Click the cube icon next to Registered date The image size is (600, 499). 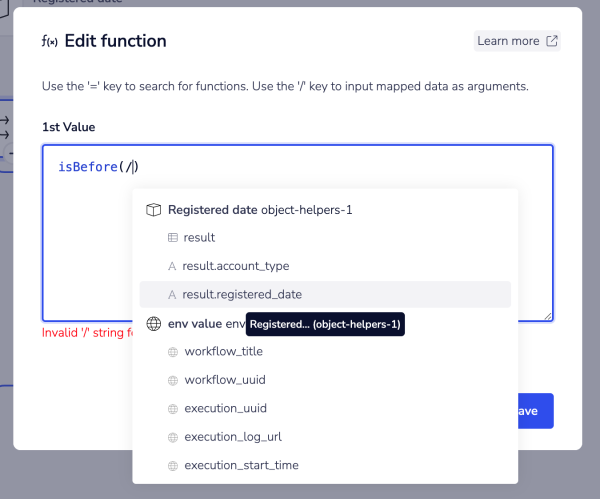pos(153,210)
